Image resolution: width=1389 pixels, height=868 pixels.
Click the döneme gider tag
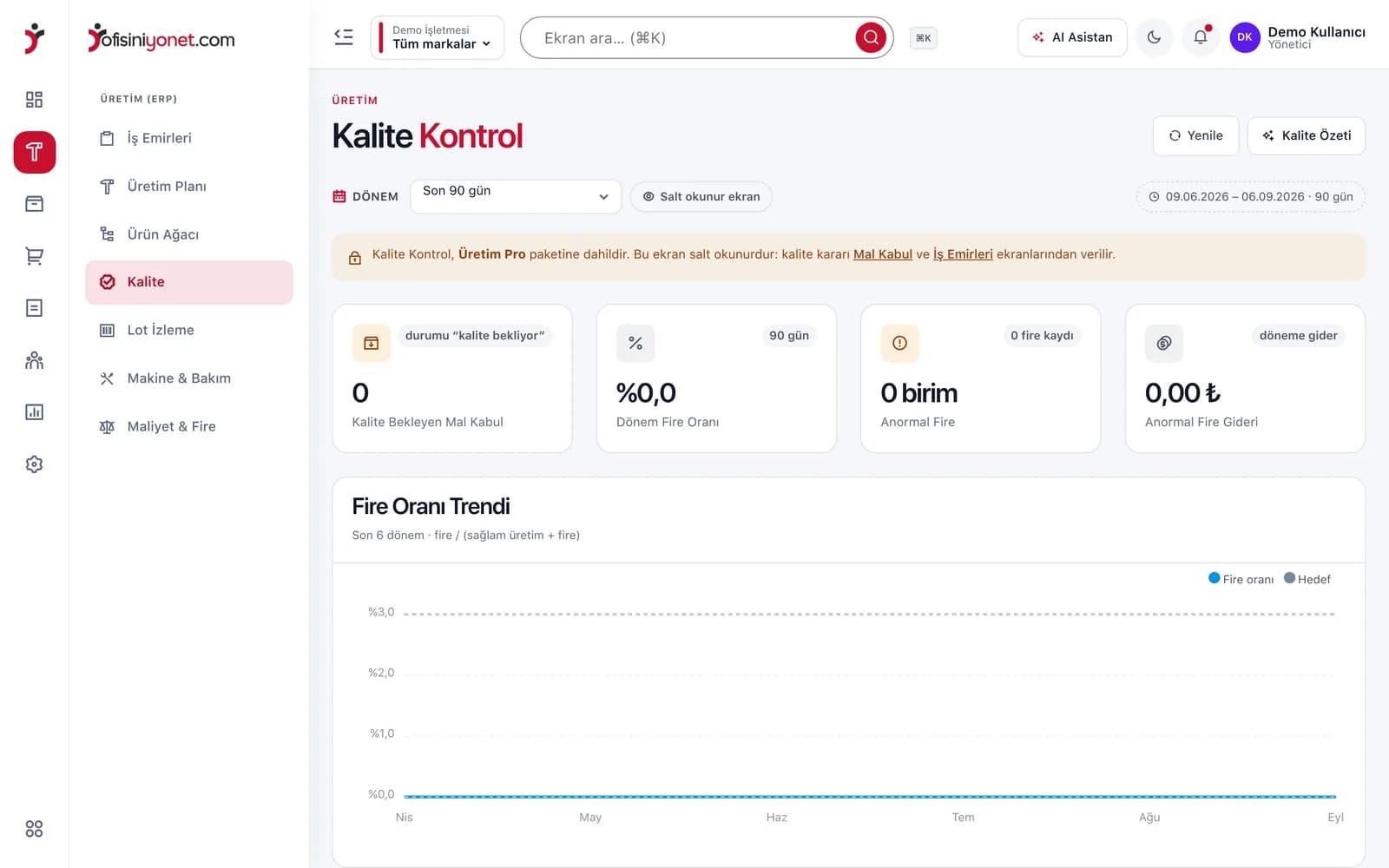pos(1298,336)
